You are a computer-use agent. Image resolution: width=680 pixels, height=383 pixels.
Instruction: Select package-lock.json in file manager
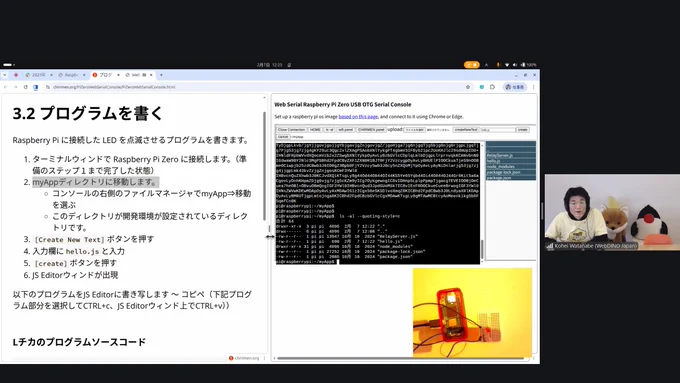point(511,172)
